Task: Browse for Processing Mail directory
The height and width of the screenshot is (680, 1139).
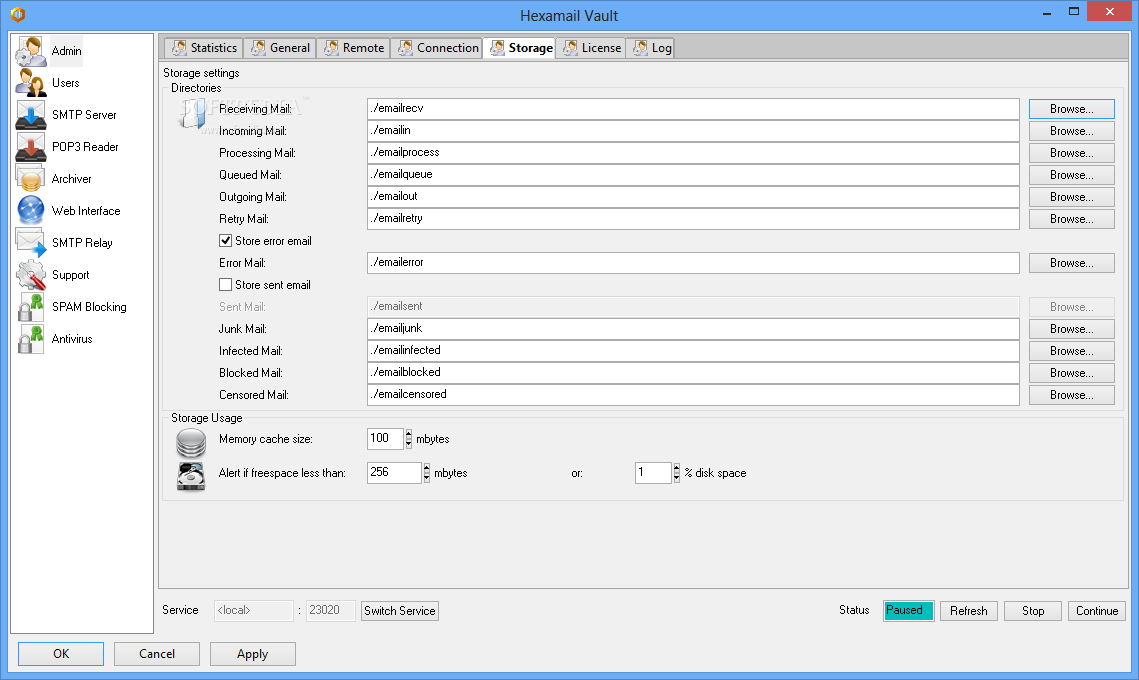Action: (1071, 153)
